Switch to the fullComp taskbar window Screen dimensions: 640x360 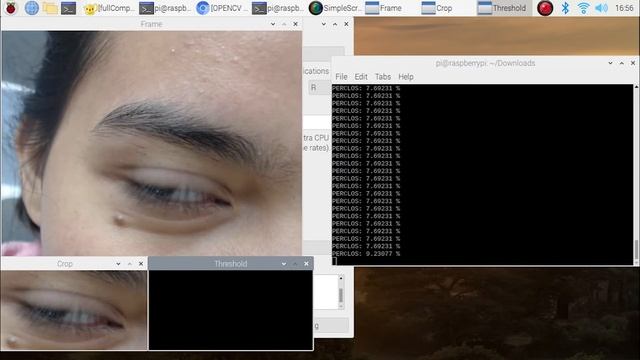click(x=108, y=8)
